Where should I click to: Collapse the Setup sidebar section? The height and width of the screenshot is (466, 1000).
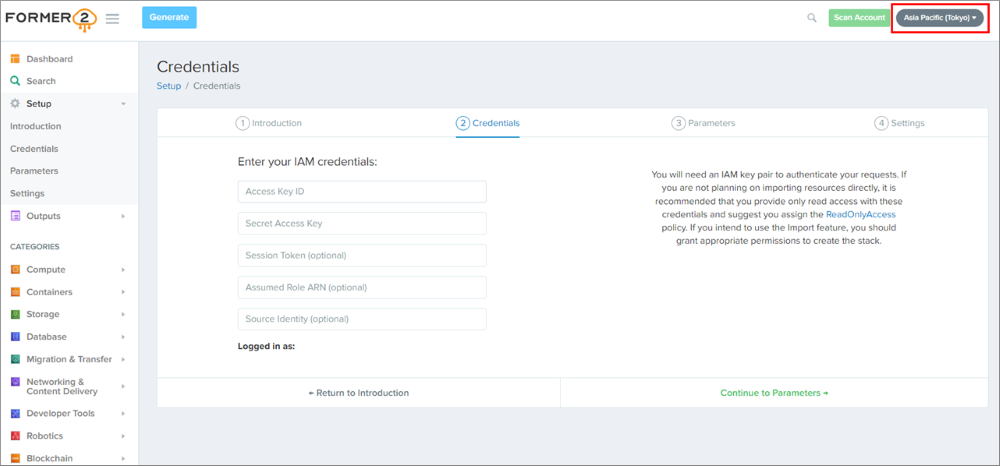coord(123,104)
